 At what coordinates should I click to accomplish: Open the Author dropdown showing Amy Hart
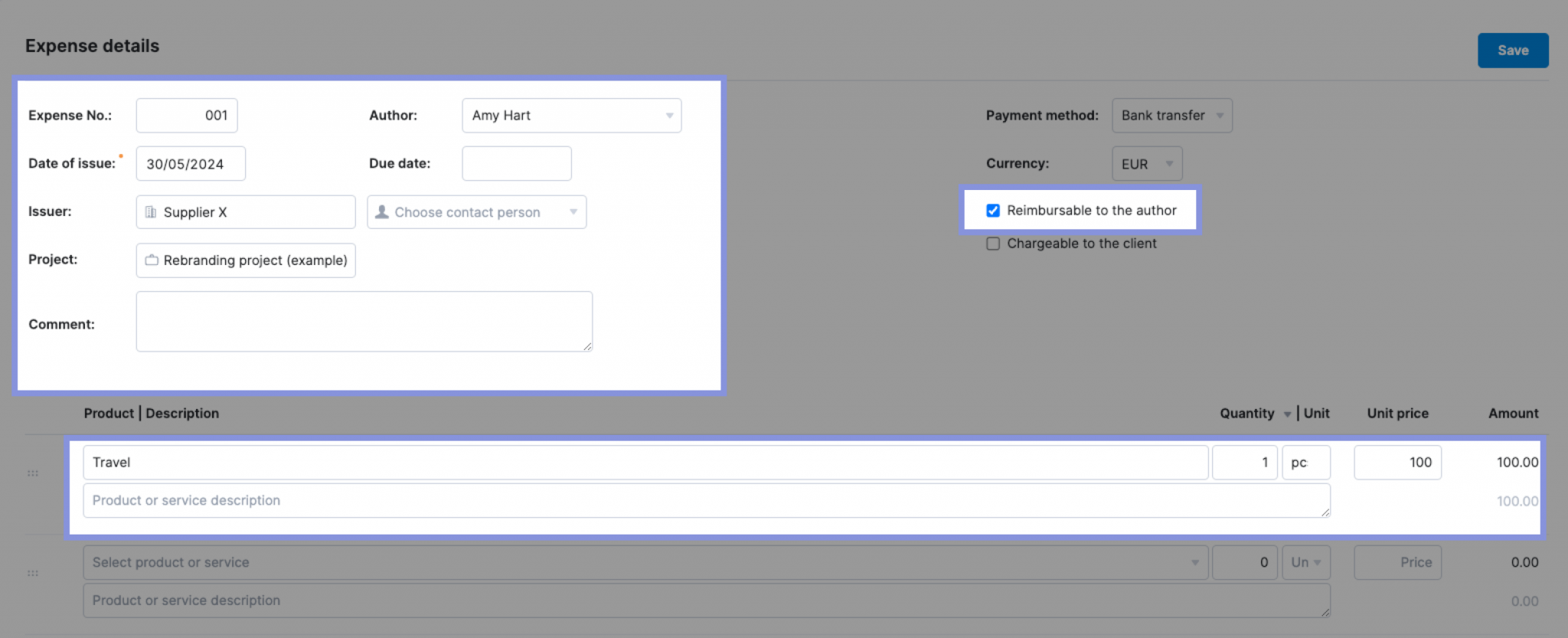571,116
